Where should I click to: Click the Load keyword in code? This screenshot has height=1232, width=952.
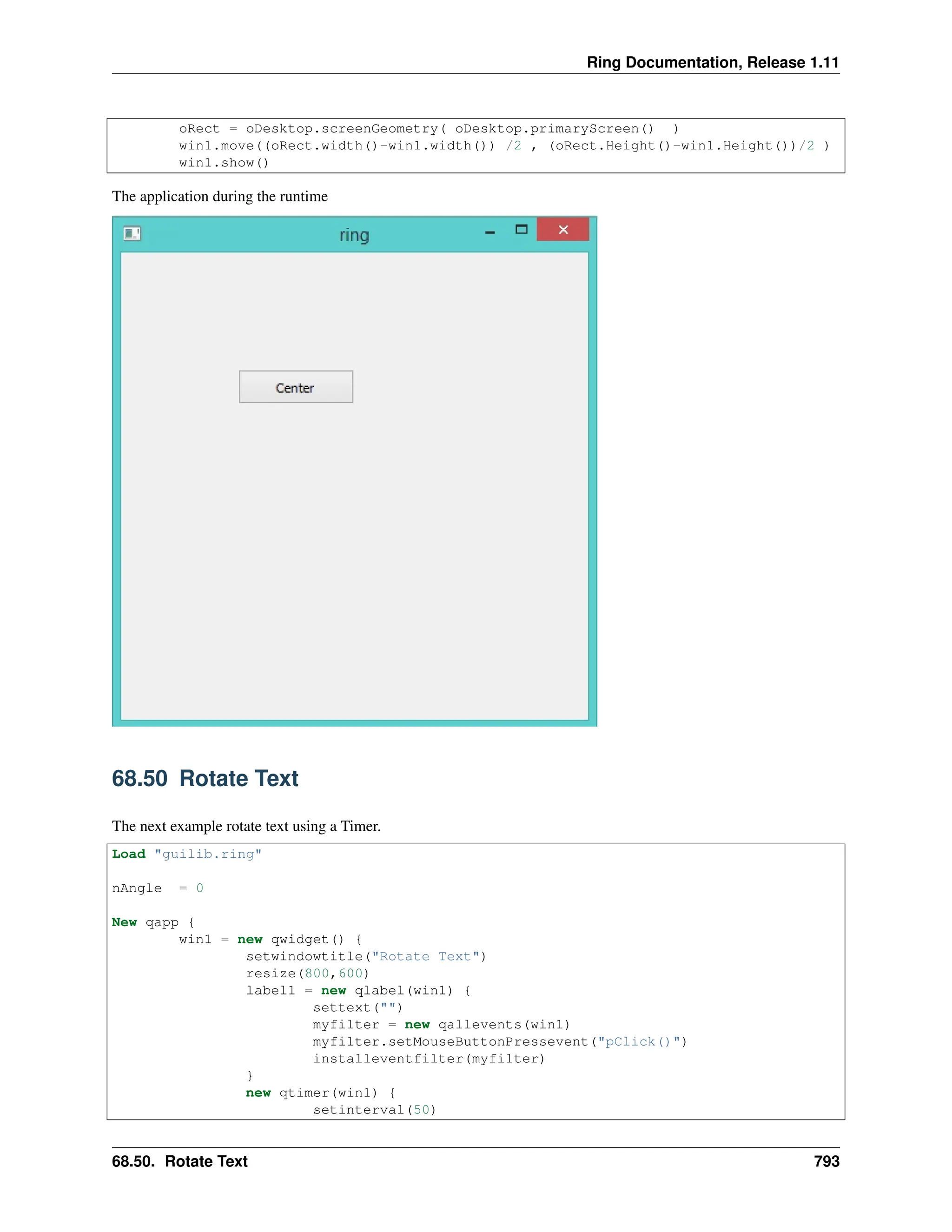click(x=129, y=854)
